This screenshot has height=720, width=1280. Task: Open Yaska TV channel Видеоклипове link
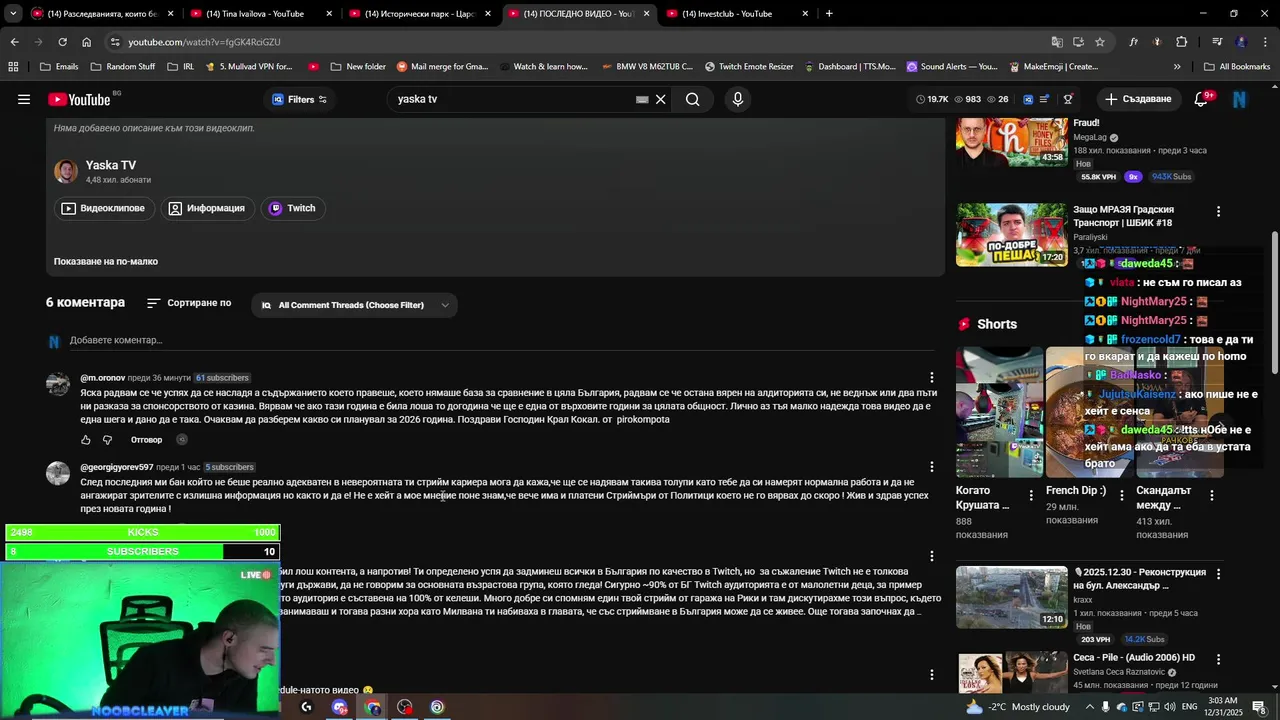[103, 208]
